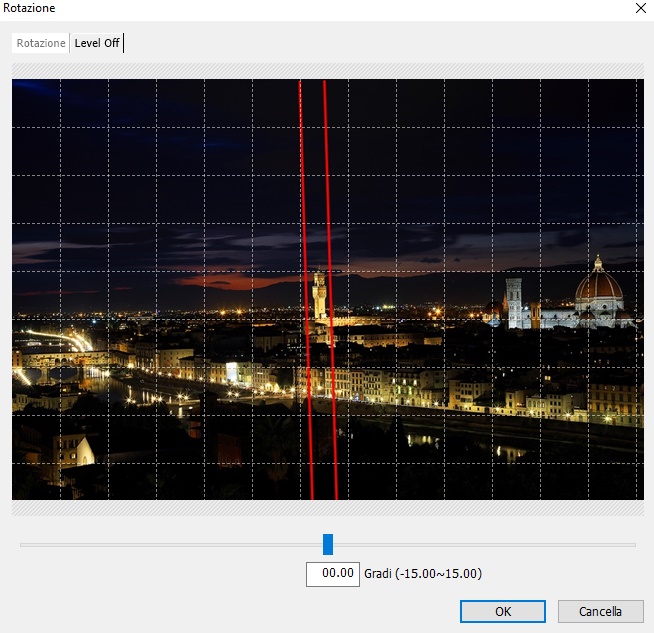Screen dimensions: 654x633
Task: Click the left red guide line
Action: pos(304,200)
